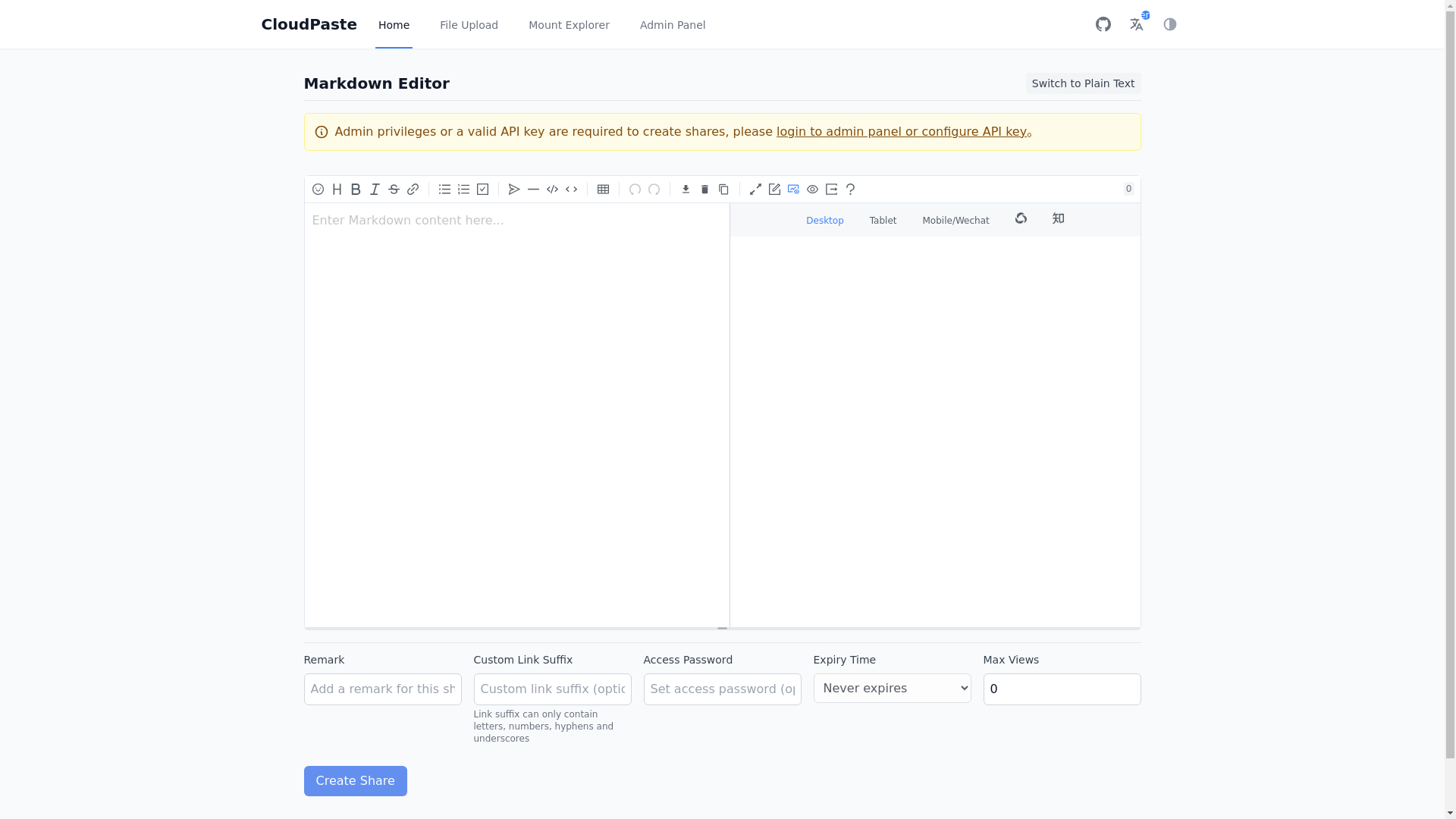This screenshot has width=1456, height=819.
Task: Copy content using the copy icon
Action: point(723,190)
